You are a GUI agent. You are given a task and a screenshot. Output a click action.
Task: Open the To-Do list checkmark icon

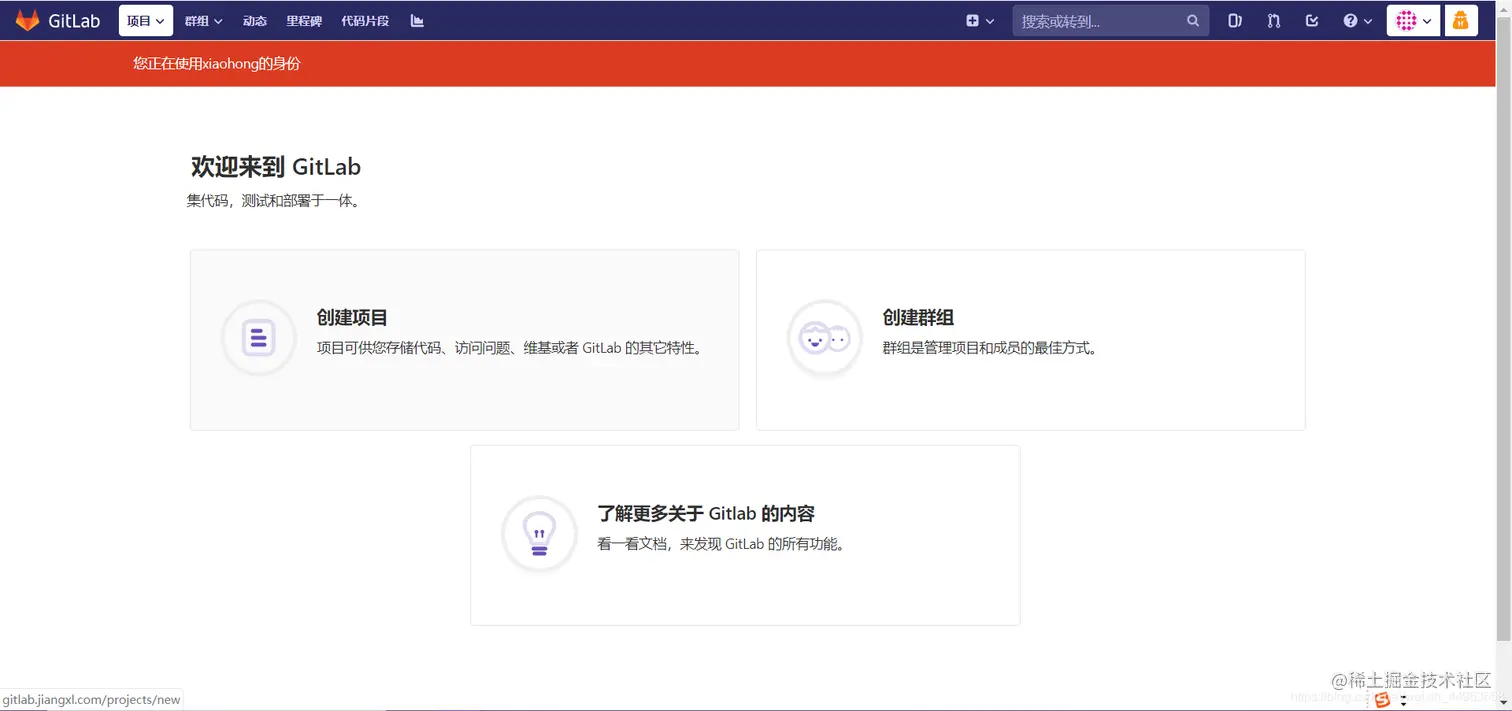[1311, 20]
